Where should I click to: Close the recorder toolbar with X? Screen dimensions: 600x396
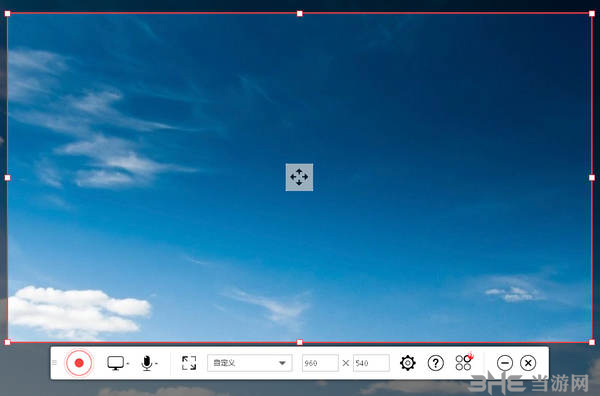pyautogui.click(x=528, y=363)
